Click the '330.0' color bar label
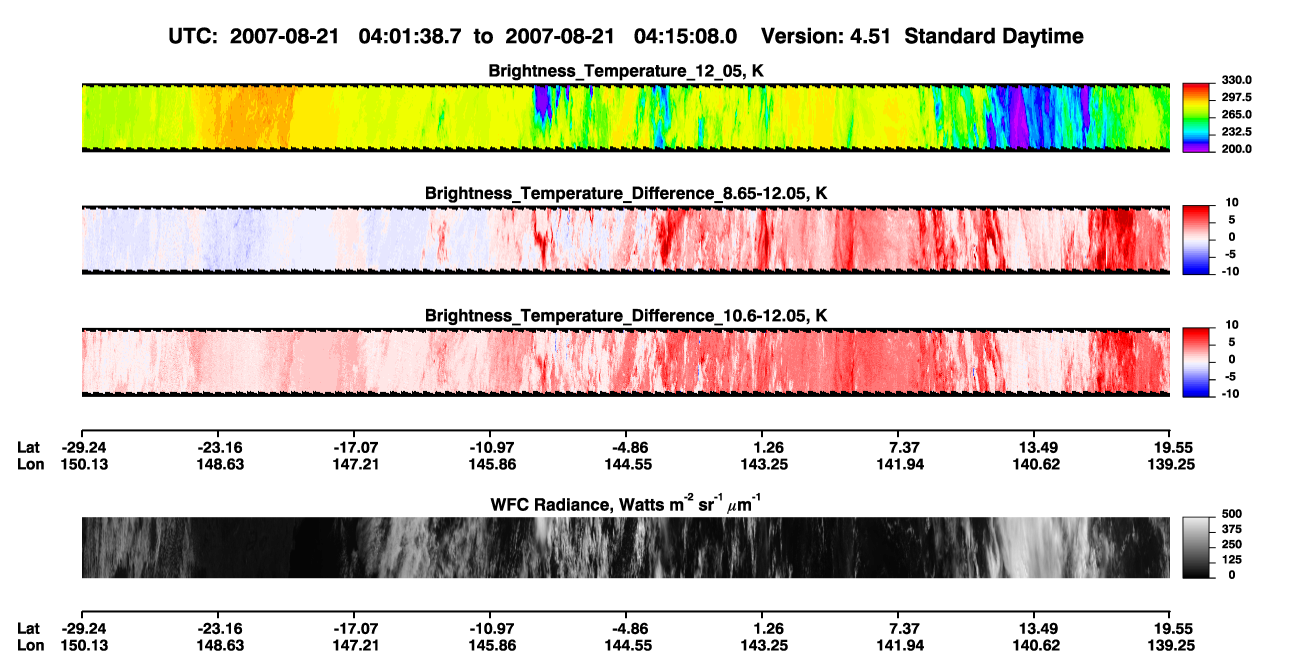 coord(1238,80)
